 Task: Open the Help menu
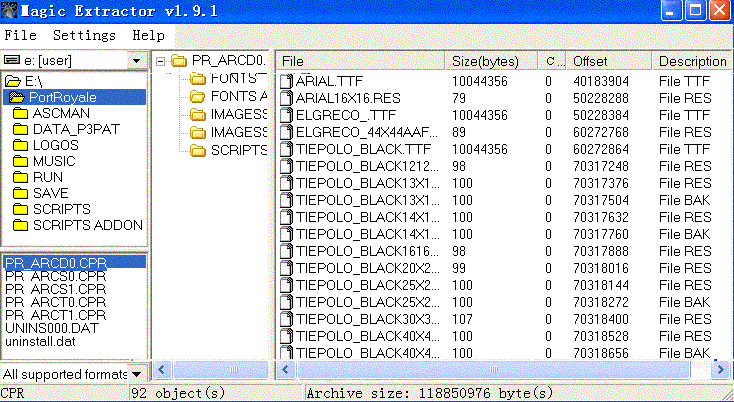tap(148, 36)
